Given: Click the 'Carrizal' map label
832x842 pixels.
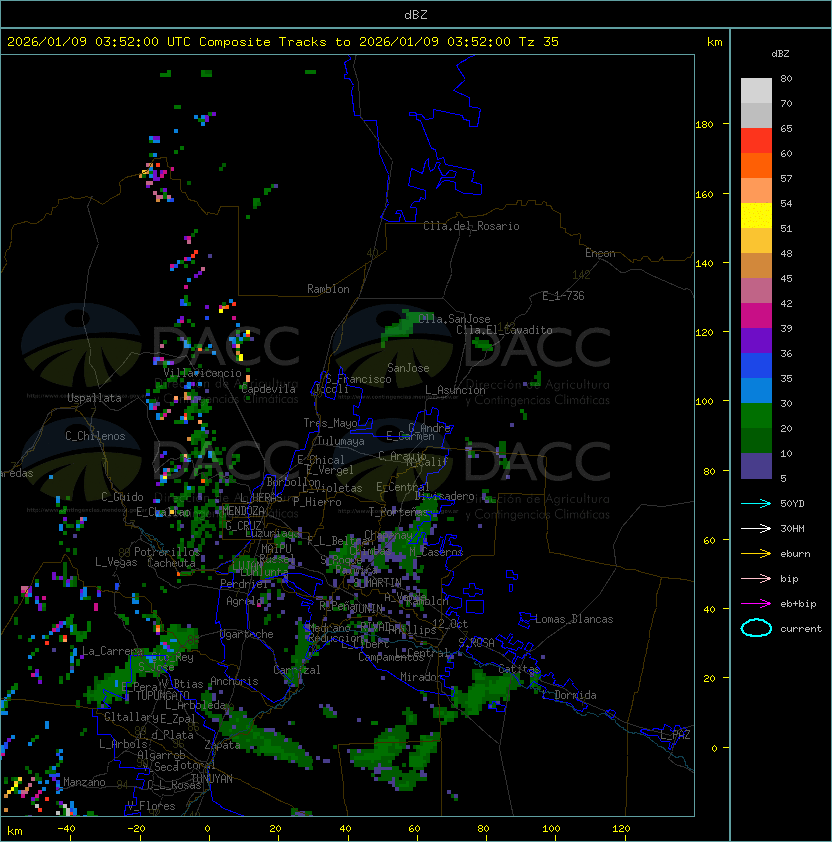Looking at the screenshot, I should (x=297, y=670).
